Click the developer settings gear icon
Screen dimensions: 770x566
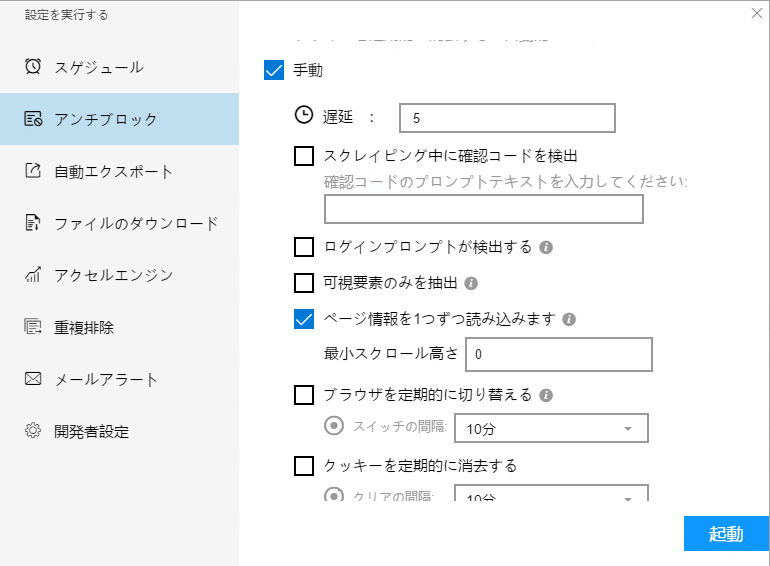tap(33, 431)
